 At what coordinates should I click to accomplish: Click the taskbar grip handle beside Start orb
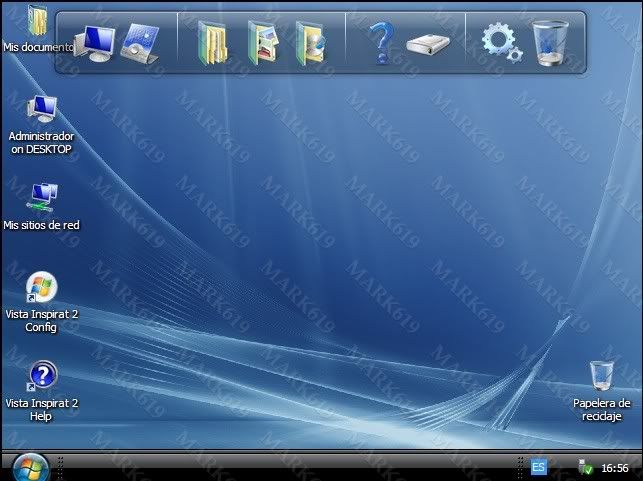[60, 467]
